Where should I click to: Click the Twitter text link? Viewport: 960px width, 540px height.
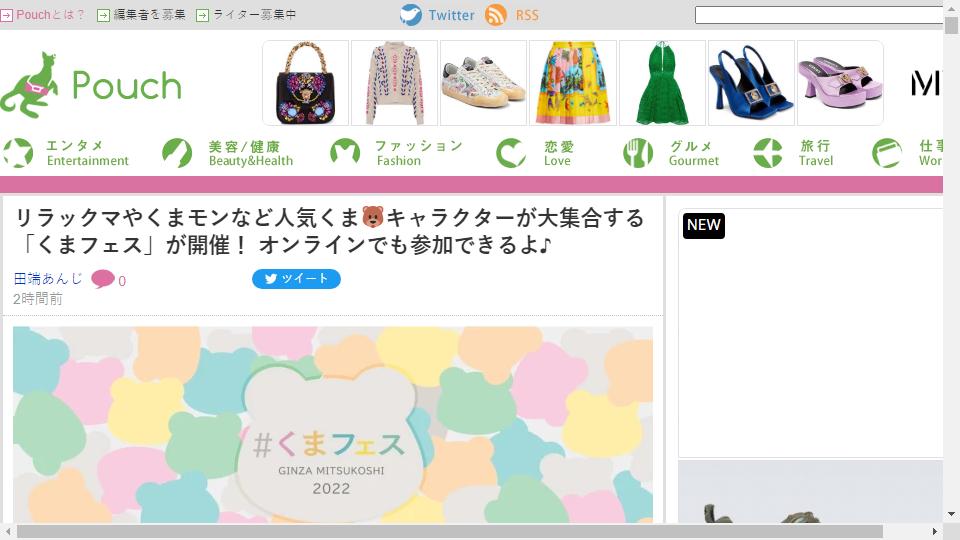(x=451, y=15)
